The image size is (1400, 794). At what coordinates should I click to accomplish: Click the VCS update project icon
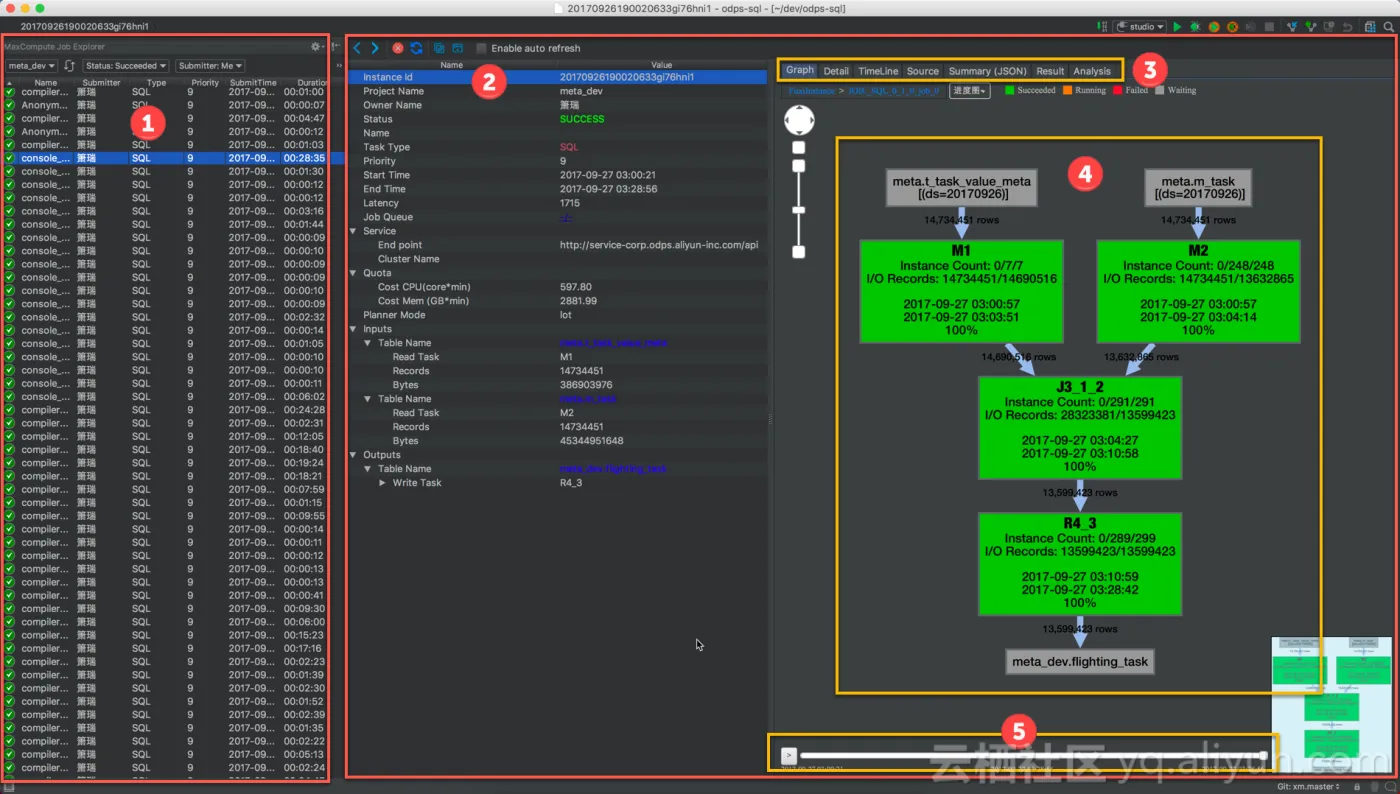click(1293, 27)
